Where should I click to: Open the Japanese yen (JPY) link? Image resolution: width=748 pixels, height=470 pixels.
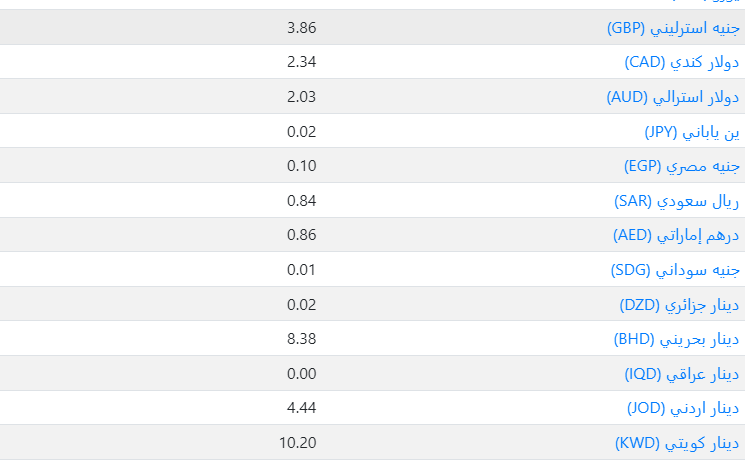click(x=692, y=132)
